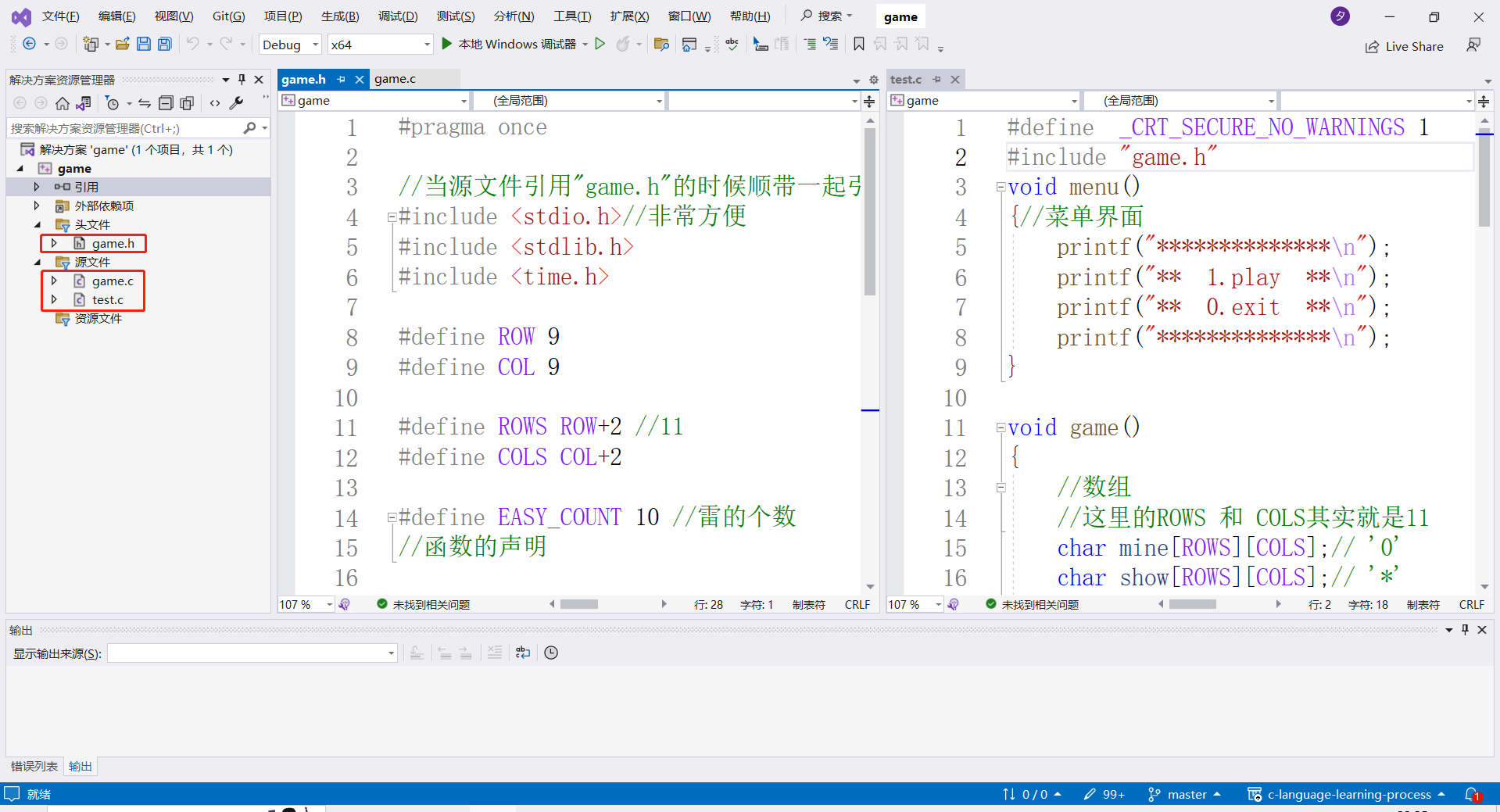The width and height of the screenshot is (1500, 812).
Task: Switch views with the Solution Explorer VS icon
Action: pyautogui.click(x=84, y=102)
